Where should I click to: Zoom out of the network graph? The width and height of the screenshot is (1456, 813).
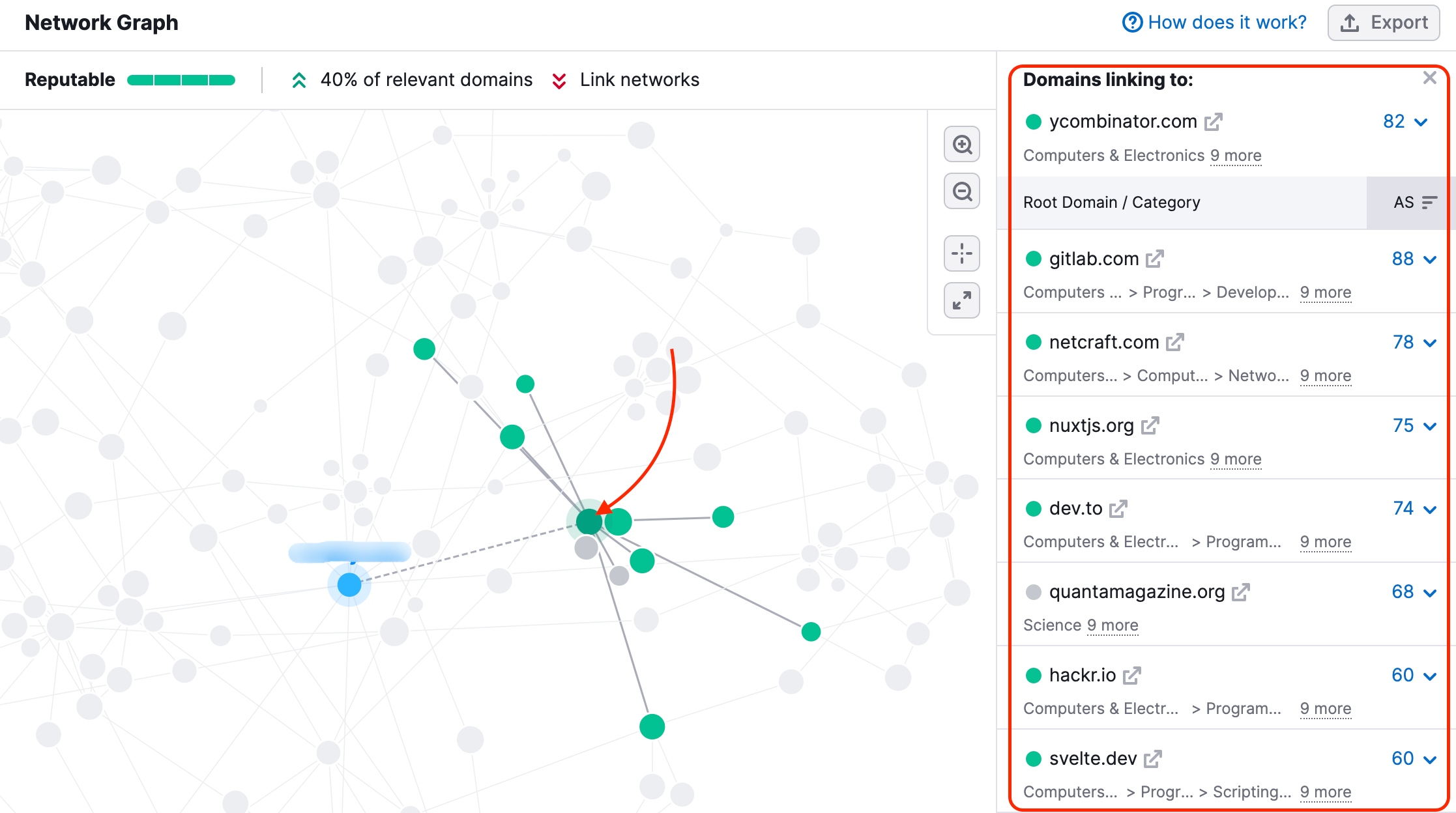[x=962, y=191]
